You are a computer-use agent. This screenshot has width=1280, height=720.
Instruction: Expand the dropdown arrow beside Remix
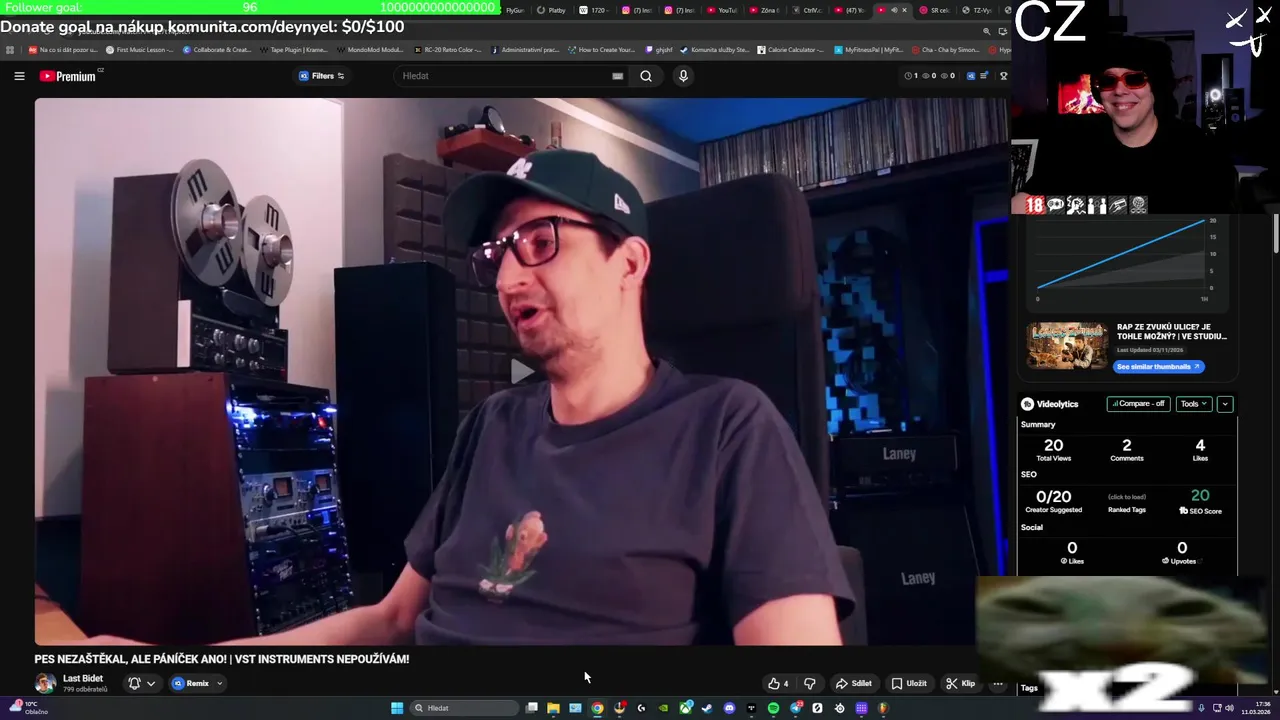pyautogui.click(x=220, y=684)
